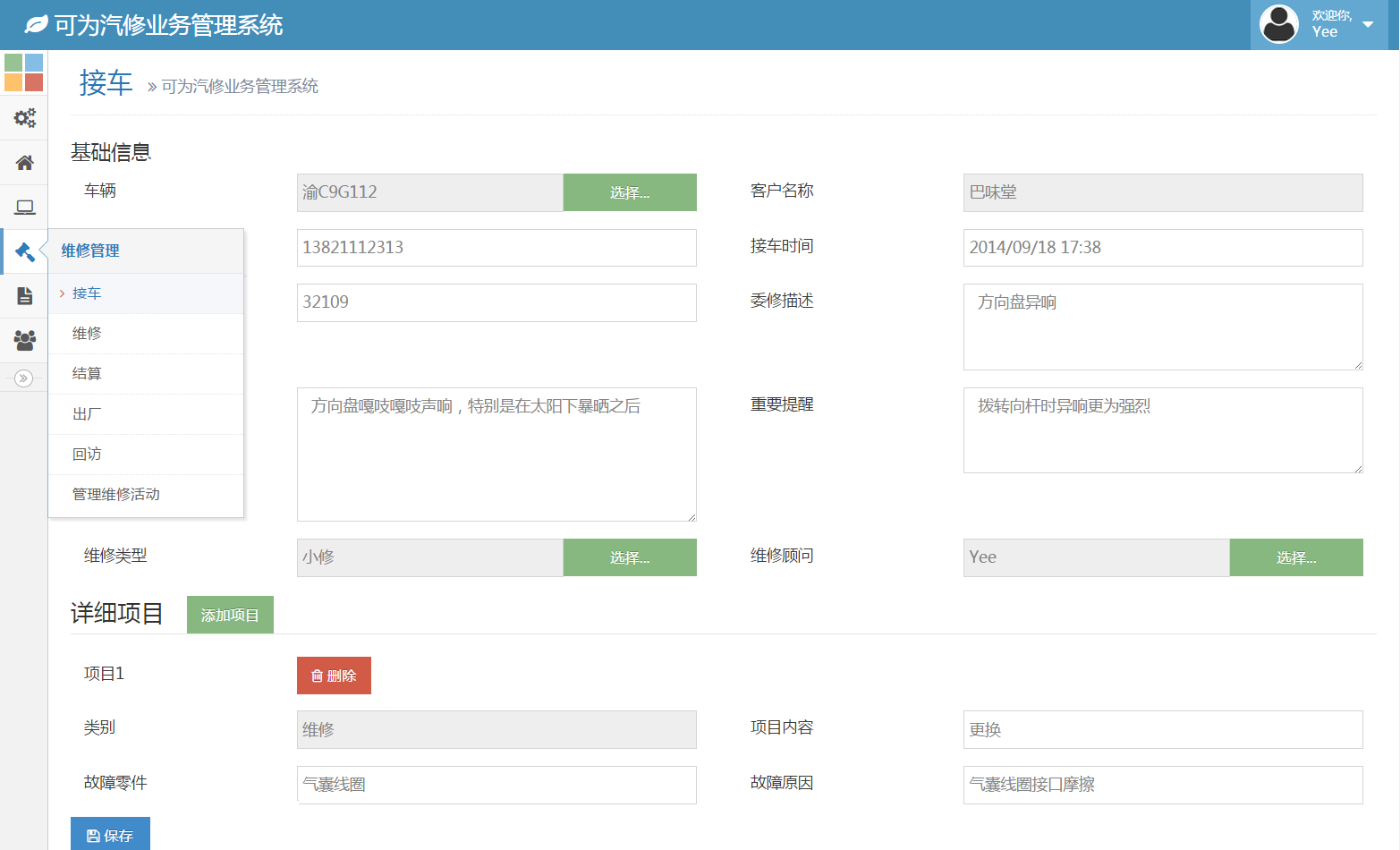The image size is (1400, 850).
Task: Open 结算 menu item
Action: [x=87, y=374]
